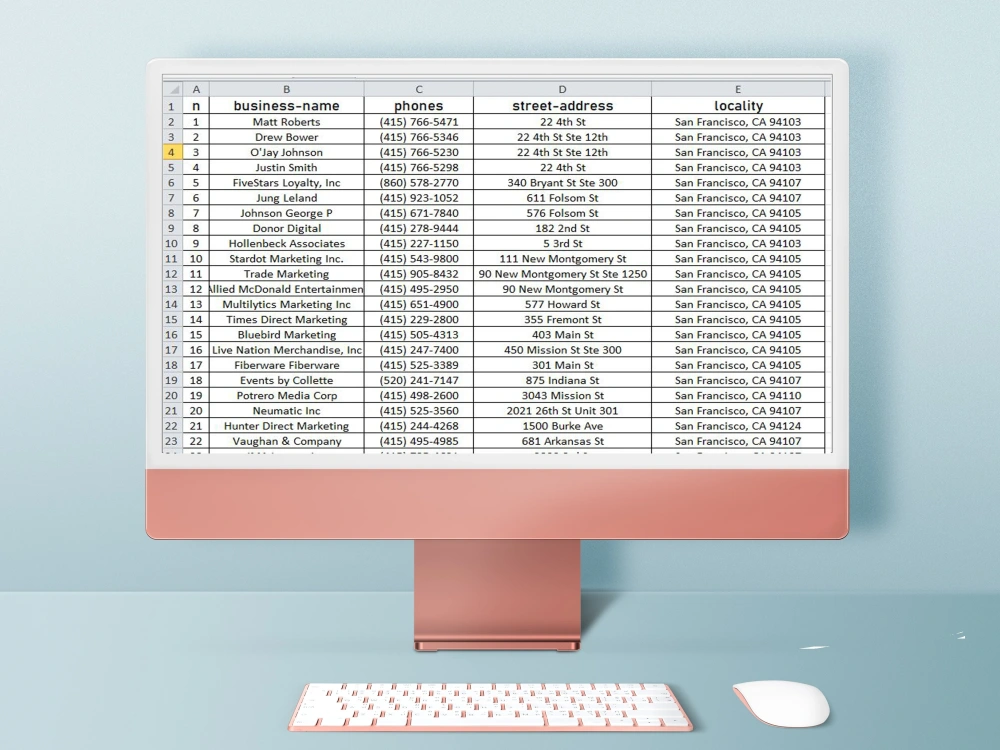Select address '90 New Montgomery St Ste 1250'
Screen dimensions: 1000x750
pyautogui.click(x=562, y=274)
